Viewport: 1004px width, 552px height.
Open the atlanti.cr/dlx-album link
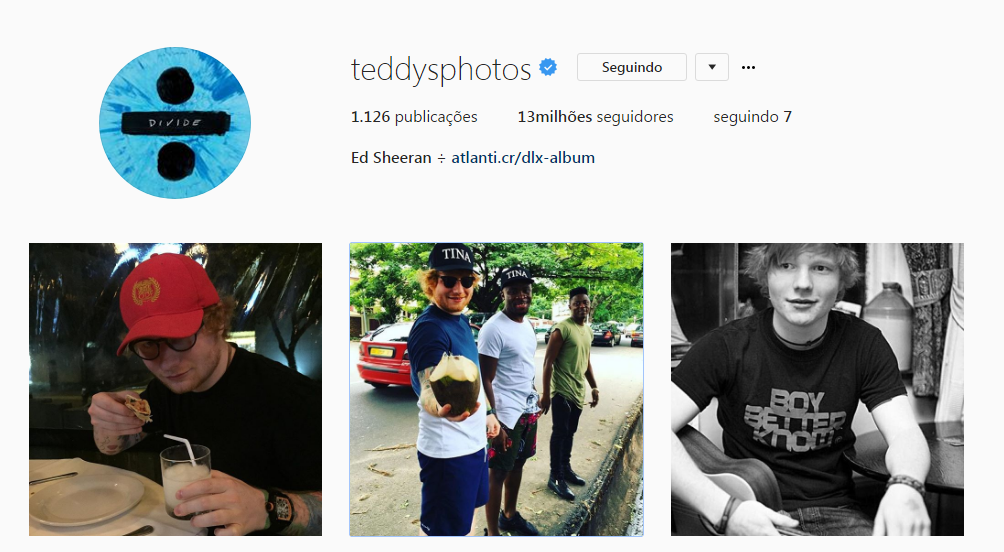[523, 158]
